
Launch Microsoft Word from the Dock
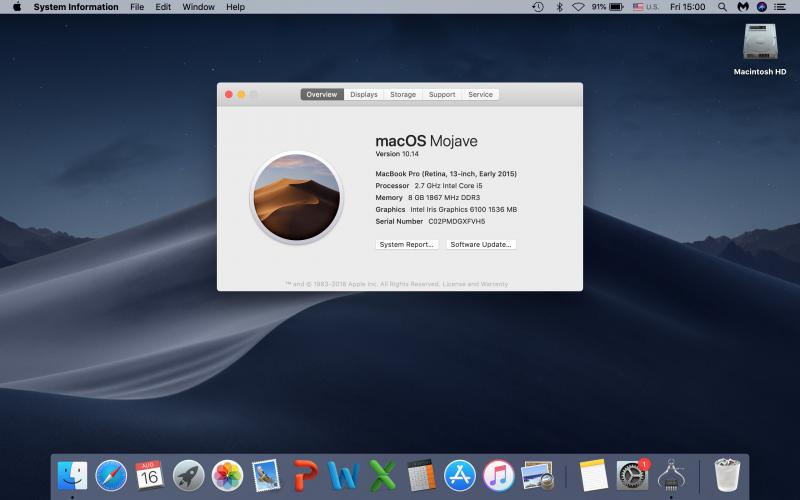[343, 476]
